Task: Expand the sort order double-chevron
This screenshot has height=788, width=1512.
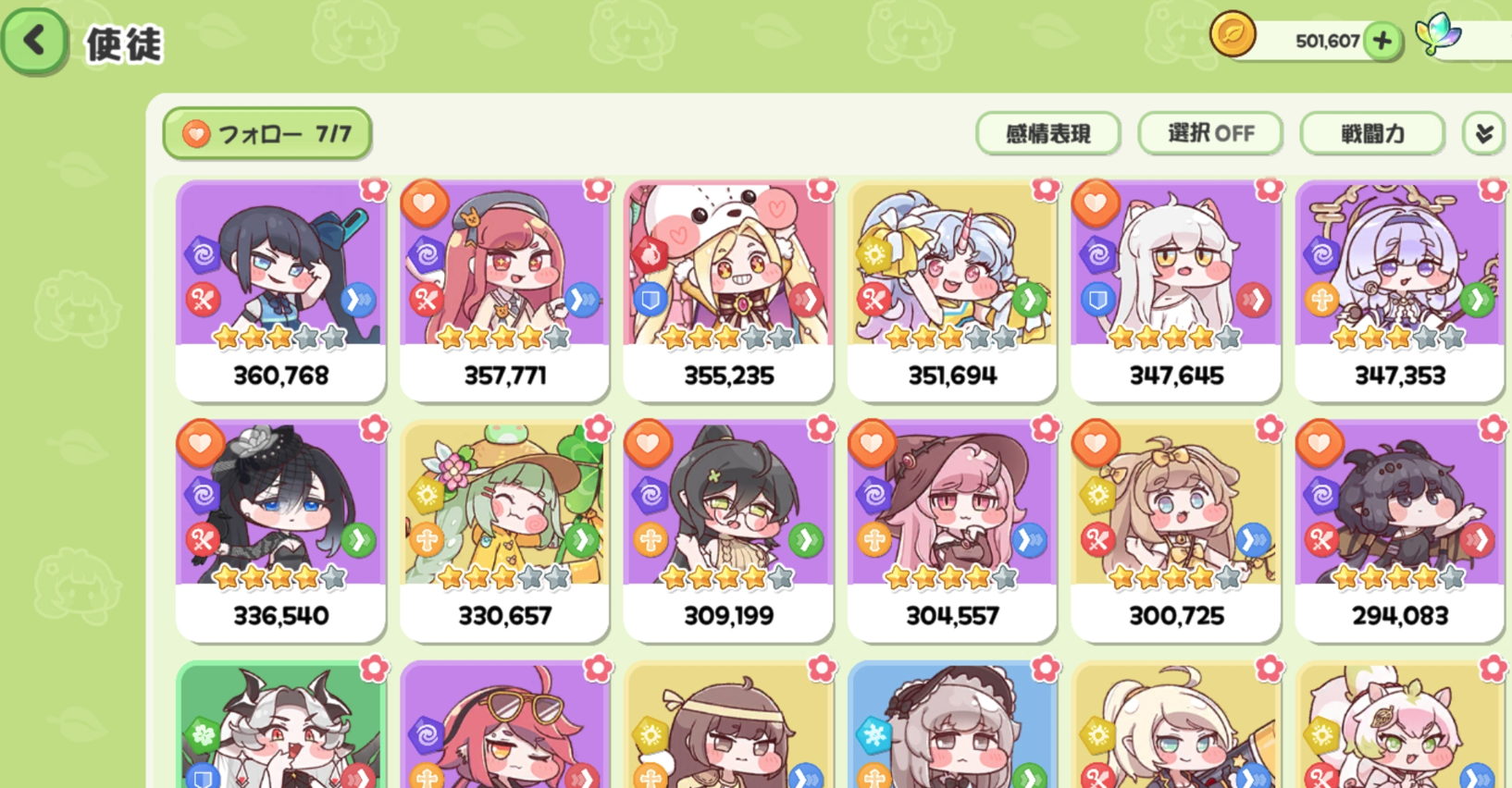Action: [x=1483, y=134]
